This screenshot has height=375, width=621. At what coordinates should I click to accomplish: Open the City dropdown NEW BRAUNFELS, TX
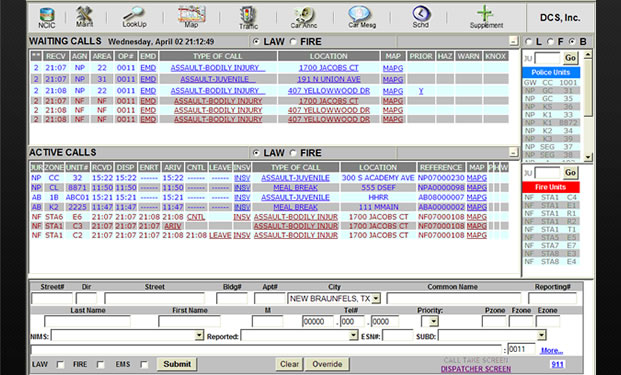click(334, 299)
